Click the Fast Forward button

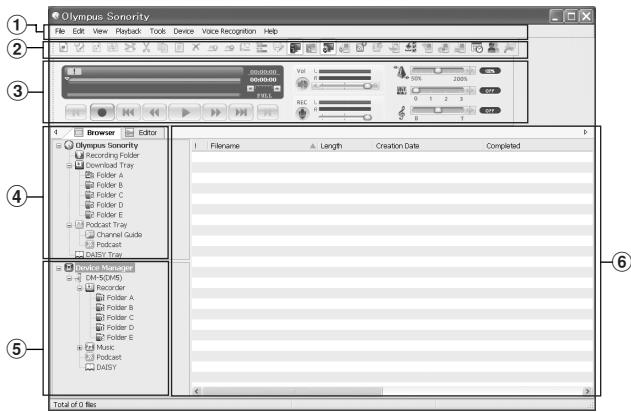215,112
